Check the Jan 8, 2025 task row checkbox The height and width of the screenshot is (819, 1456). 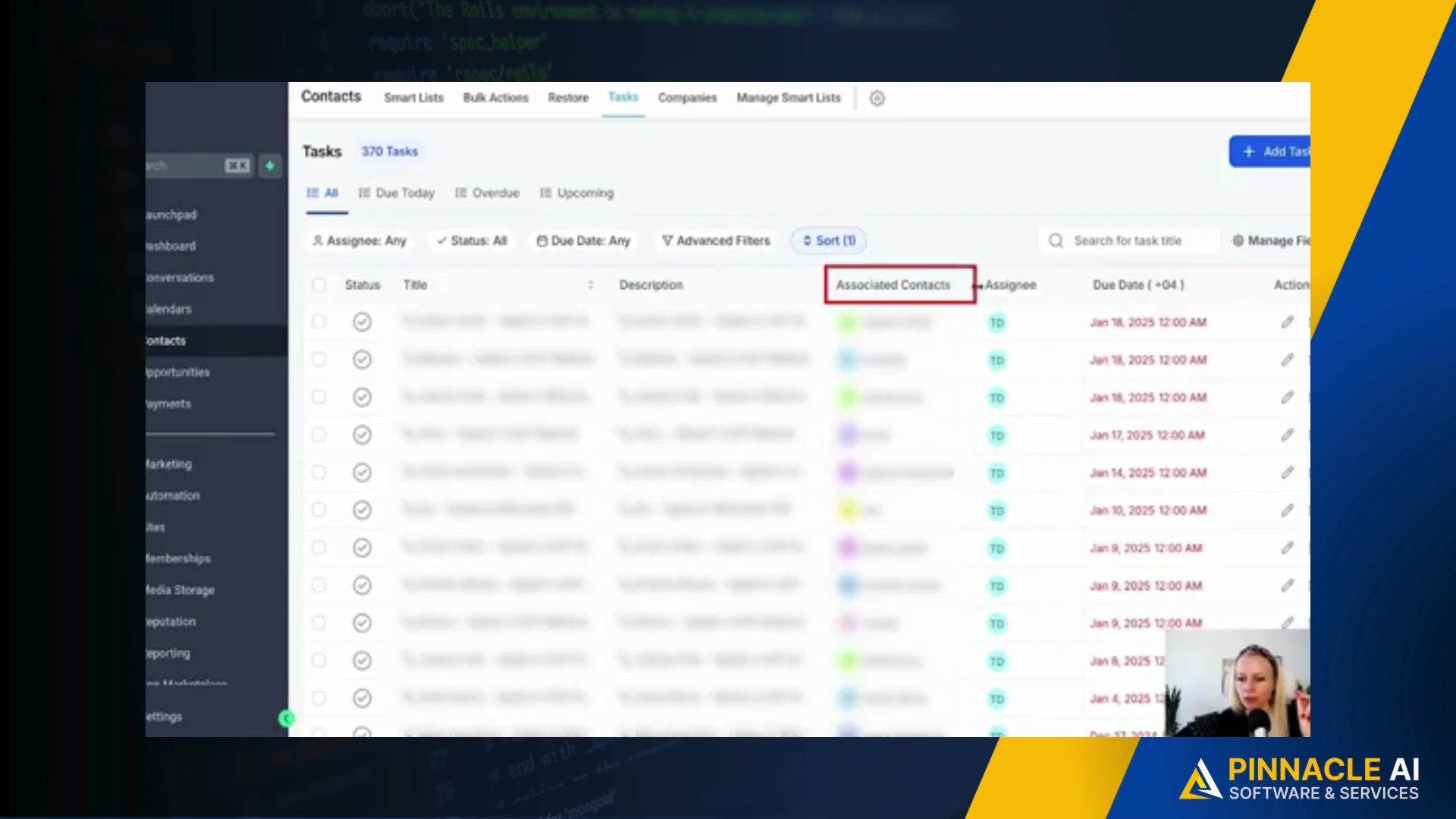point(318,661)
